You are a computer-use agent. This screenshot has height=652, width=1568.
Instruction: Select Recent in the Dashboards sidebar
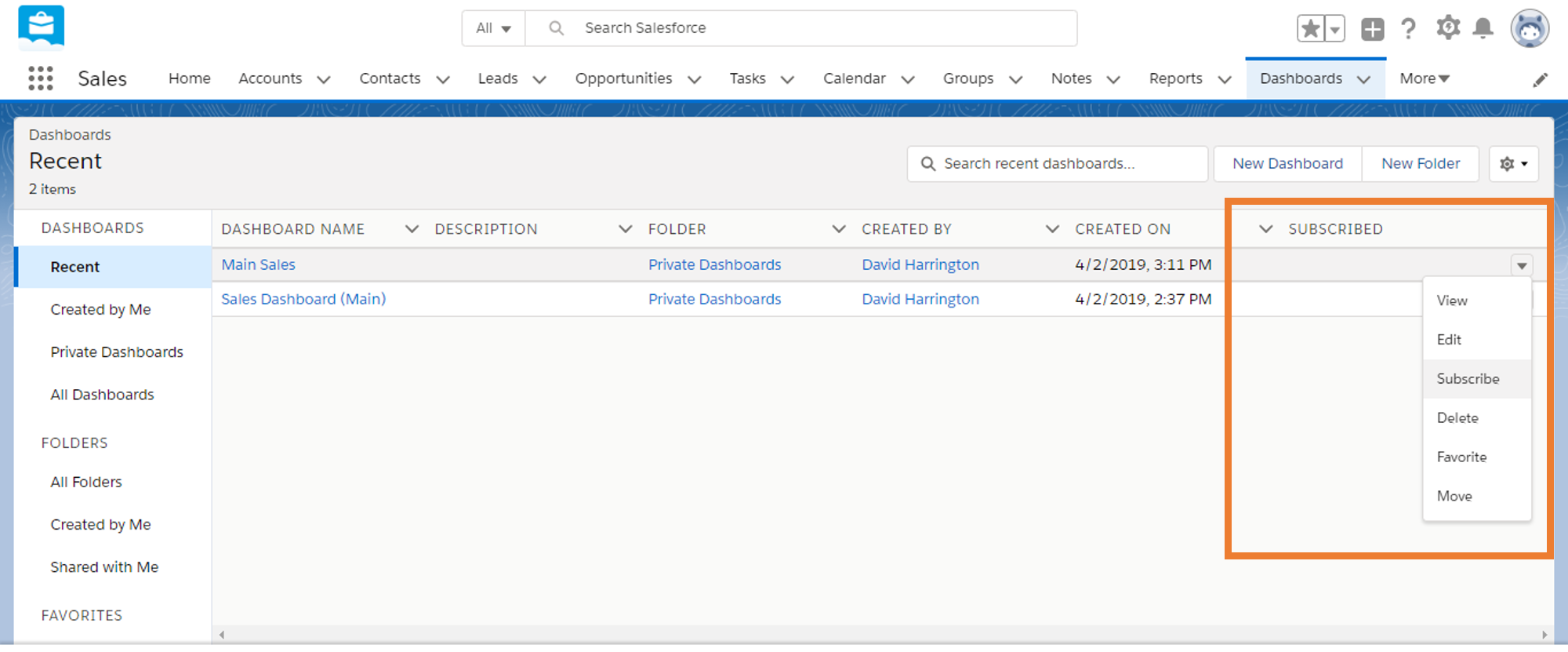click(x=114, y=268)
